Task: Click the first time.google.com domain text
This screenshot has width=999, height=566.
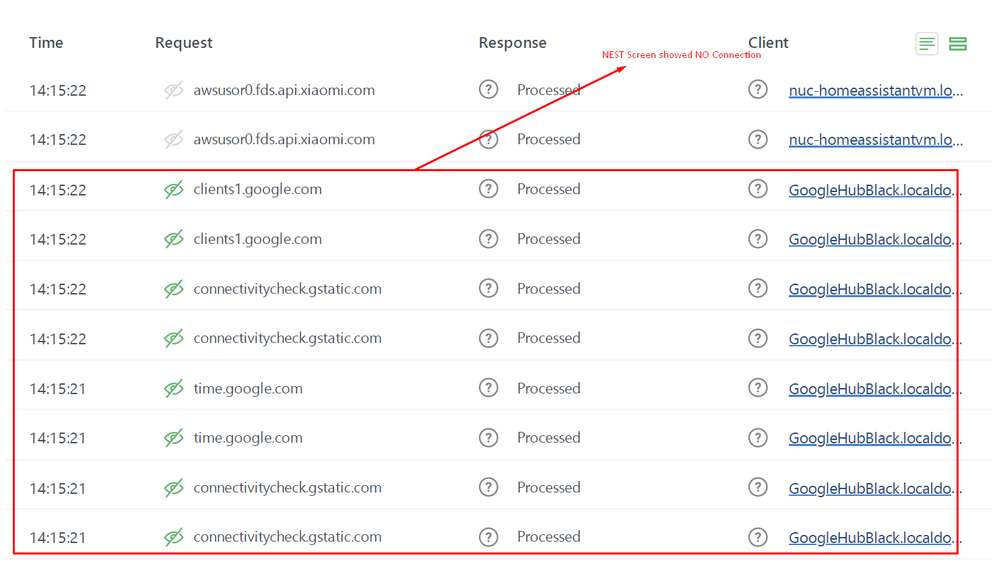Action: (248, 388)
